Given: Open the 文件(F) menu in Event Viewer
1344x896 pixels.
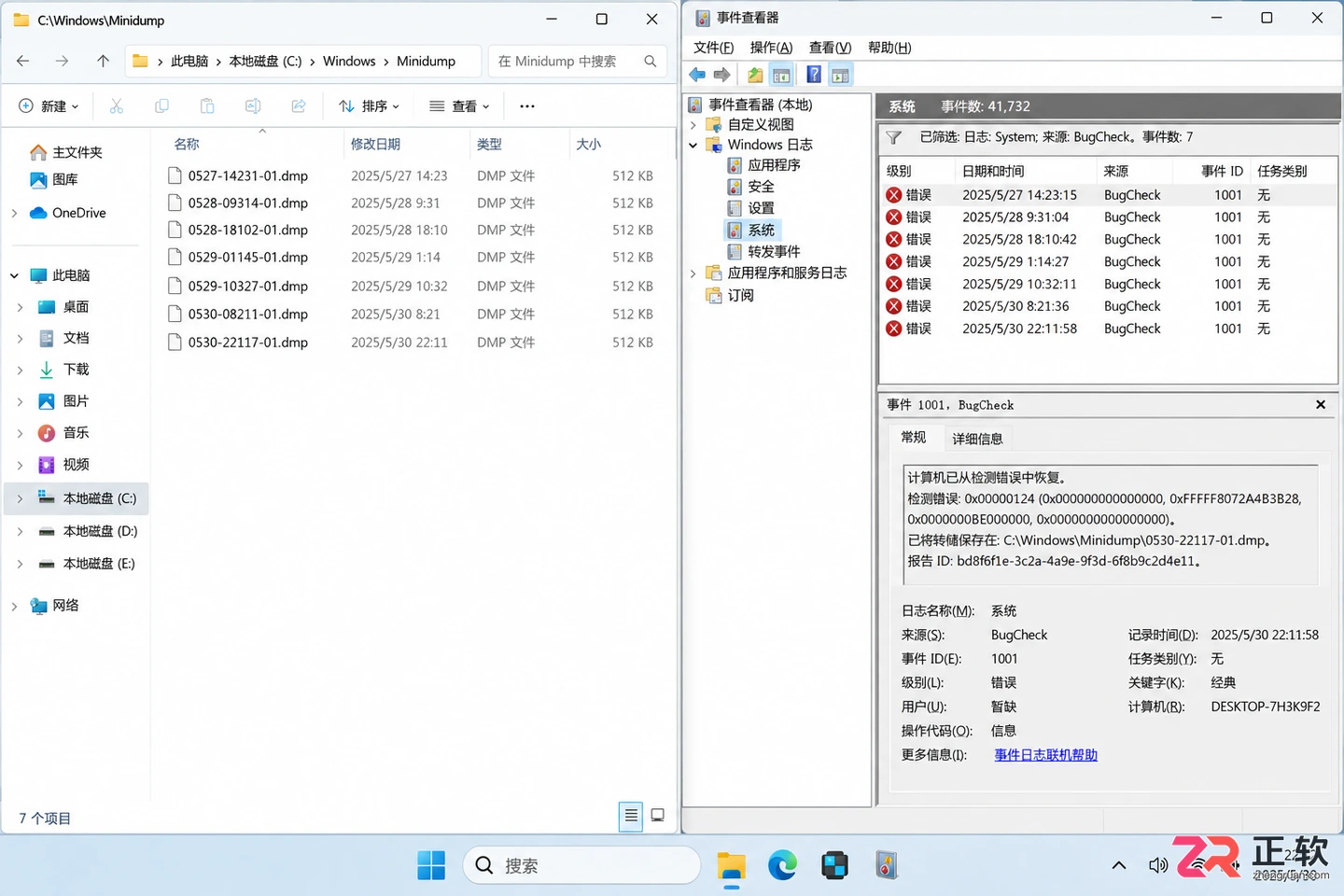Looking at the screenshot, I should pyautogui.click(x=713, y=48).
